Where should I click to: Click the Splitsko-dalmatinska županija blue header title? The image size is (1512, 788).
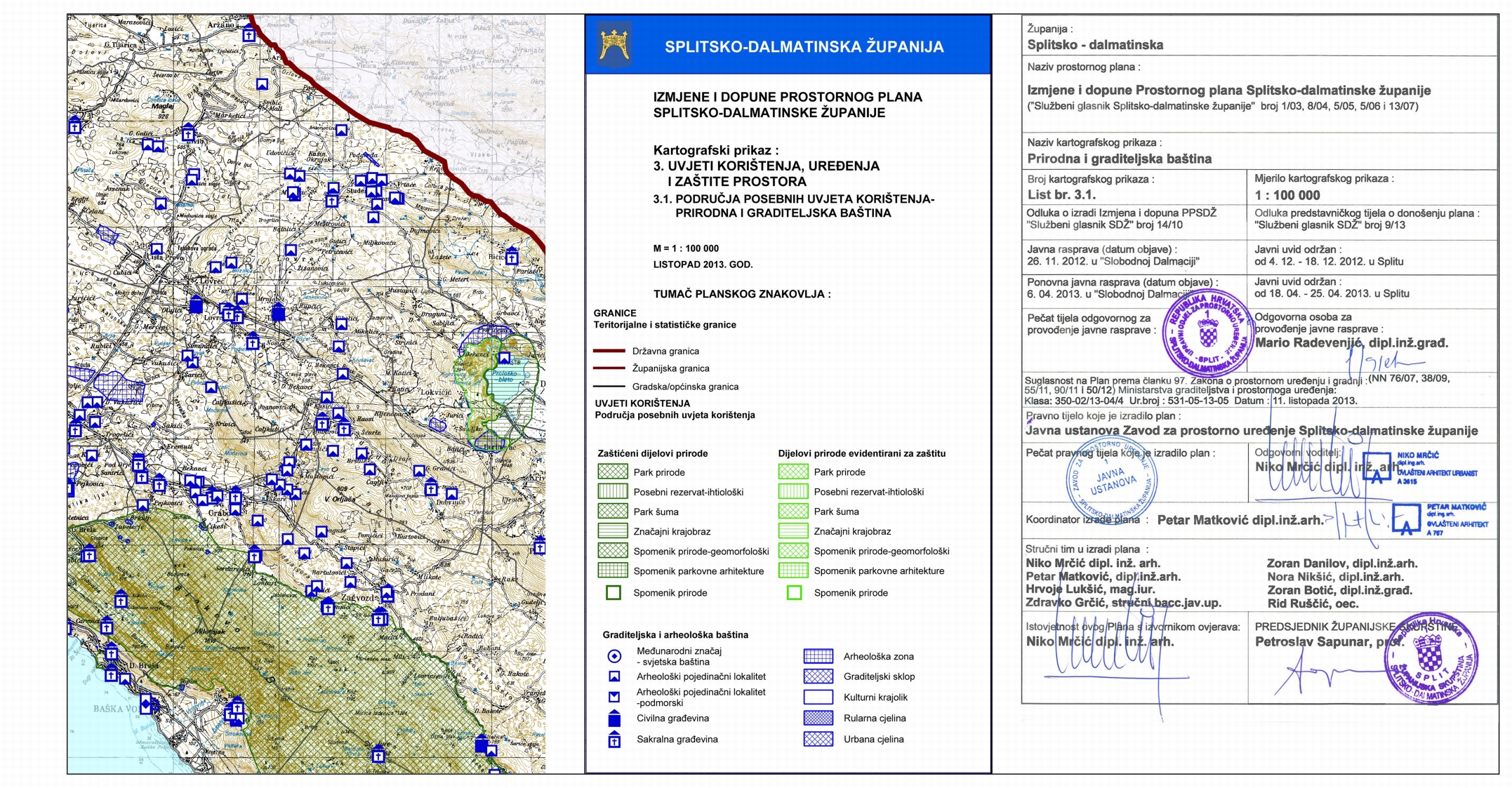click(x=804, y=47)
